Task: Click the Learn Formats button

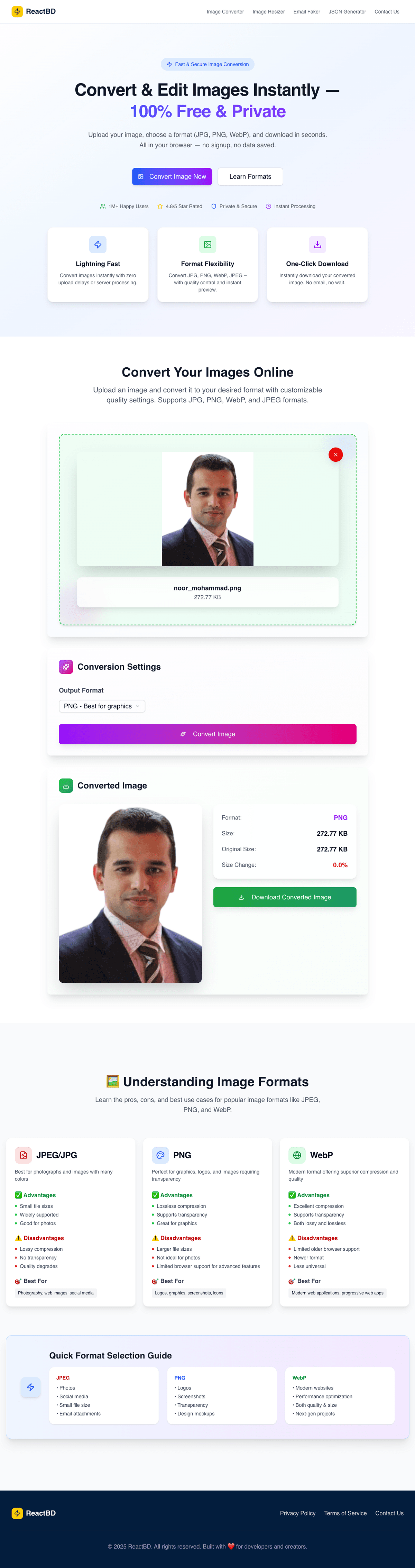Action: click(250, 176)
